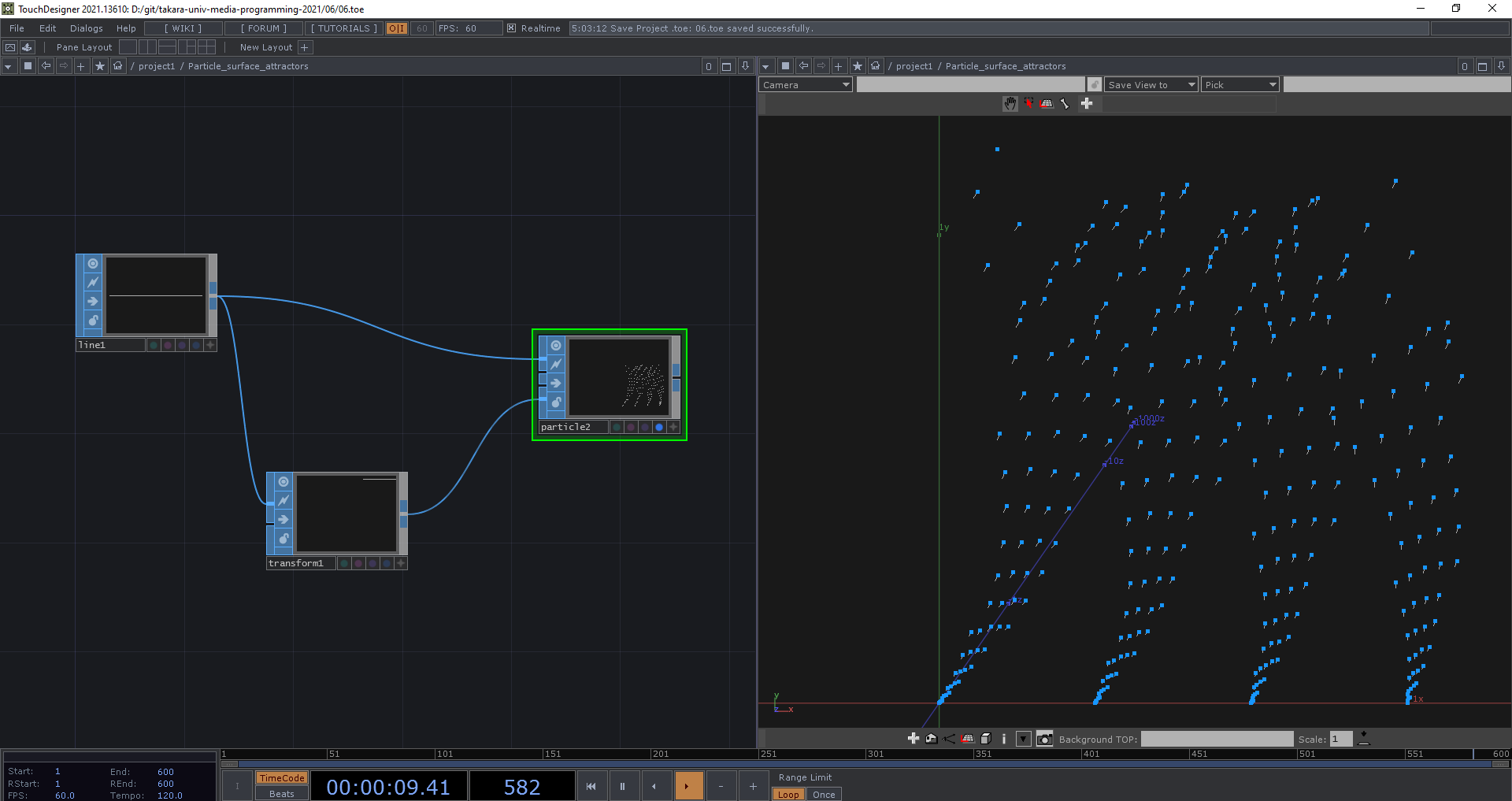1512x801 pixels.
Task: Click the WIKI button
Action: [x=183, y=28]
